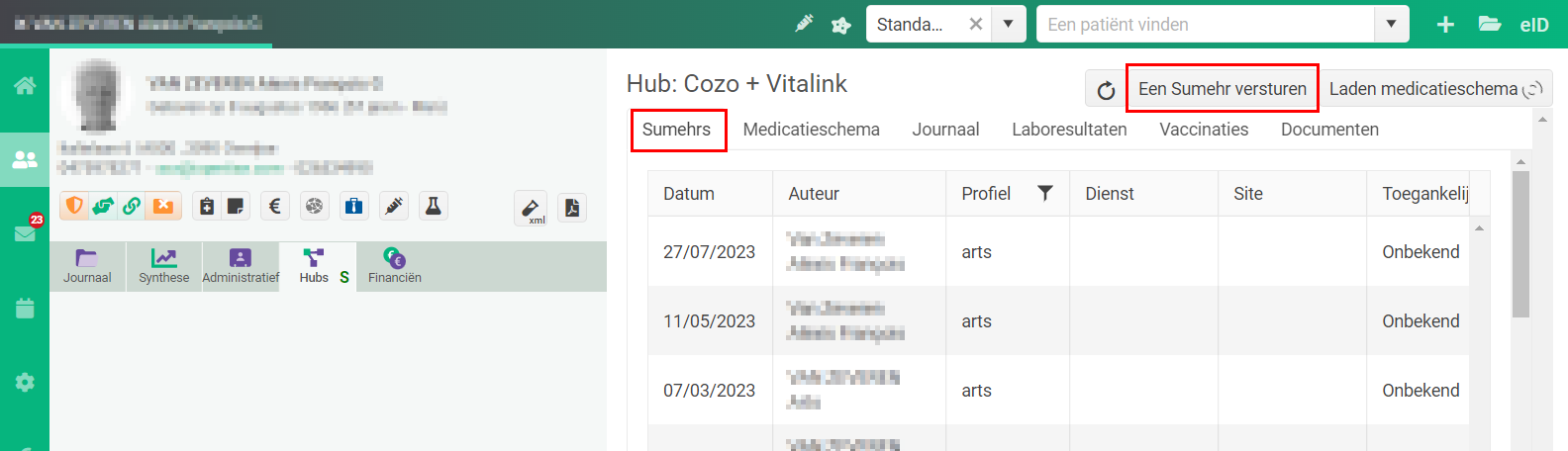
Task: Open the Profiel column filter
Action: click(1045, 193)
